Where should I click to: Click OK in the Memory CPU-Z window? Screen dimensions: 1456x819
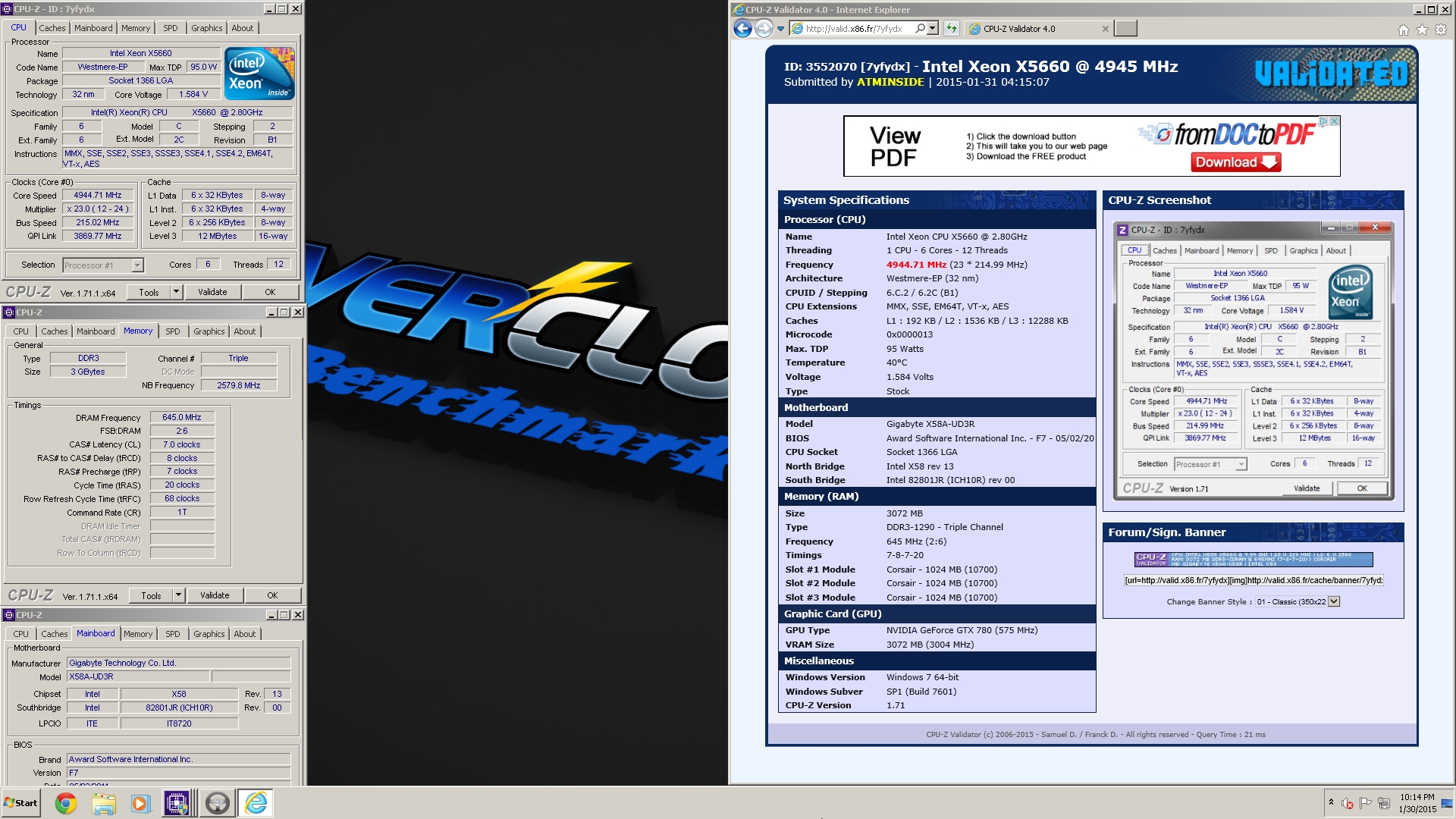tap(272, 595)
